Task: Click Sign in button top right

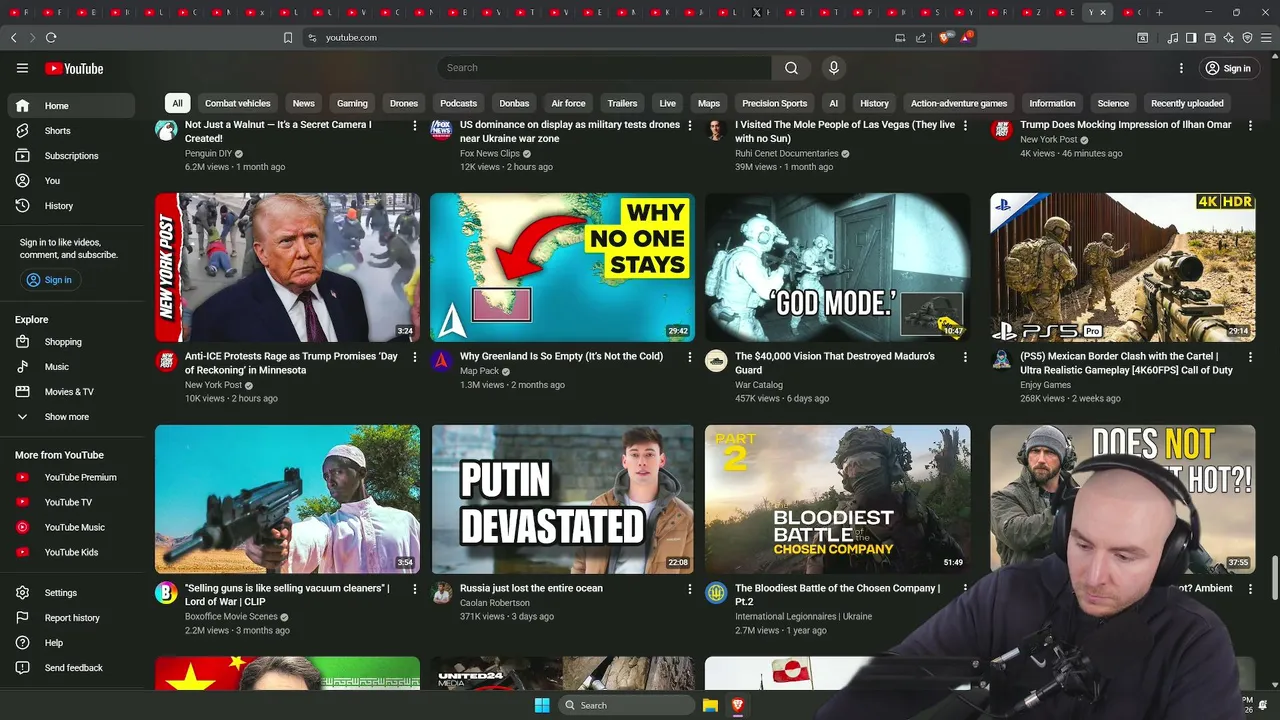Action: (1227, 68)
